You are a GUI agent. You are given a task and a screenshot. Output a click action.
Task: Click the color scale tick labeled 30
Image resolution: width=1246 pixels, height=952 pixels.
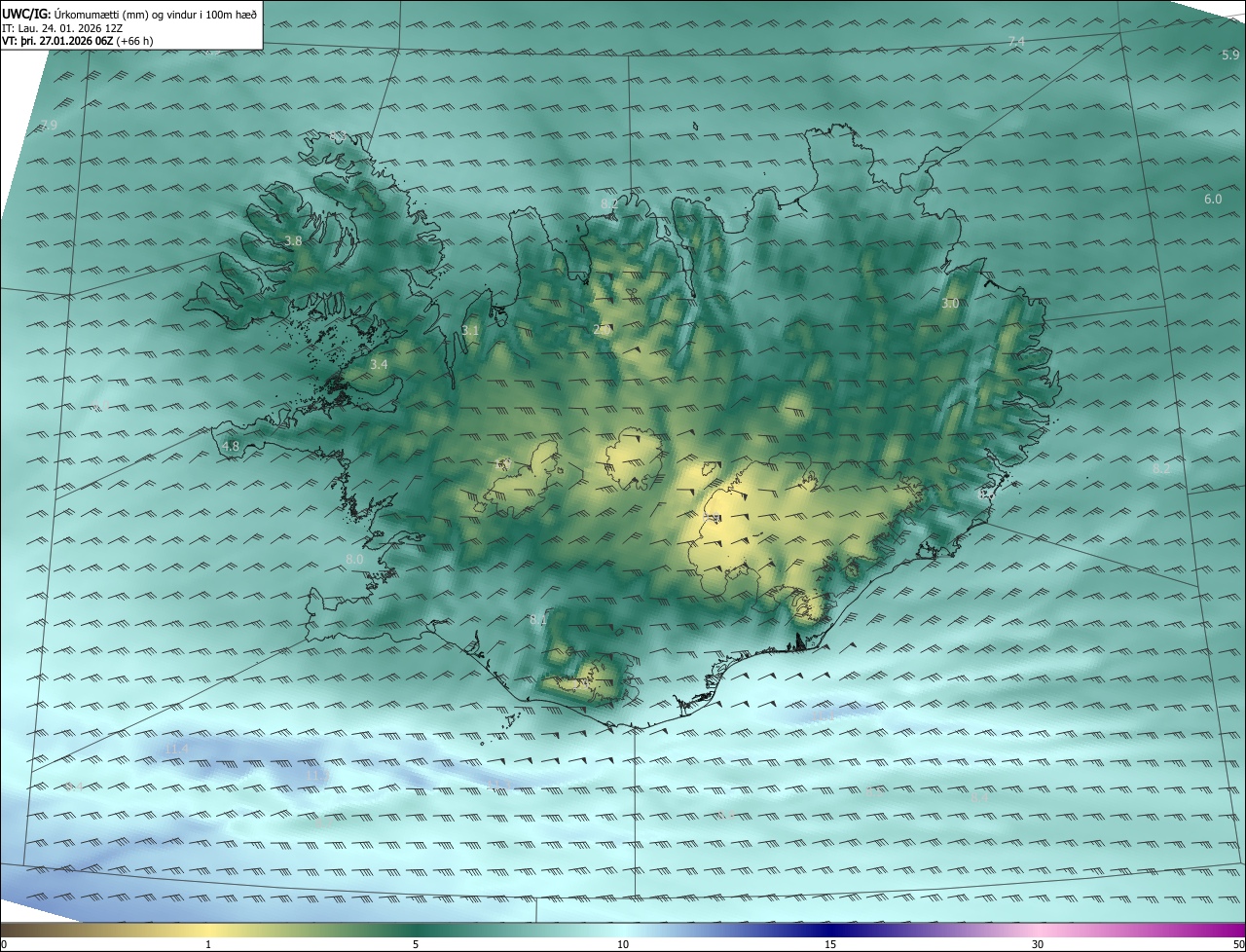(1038, 945)
